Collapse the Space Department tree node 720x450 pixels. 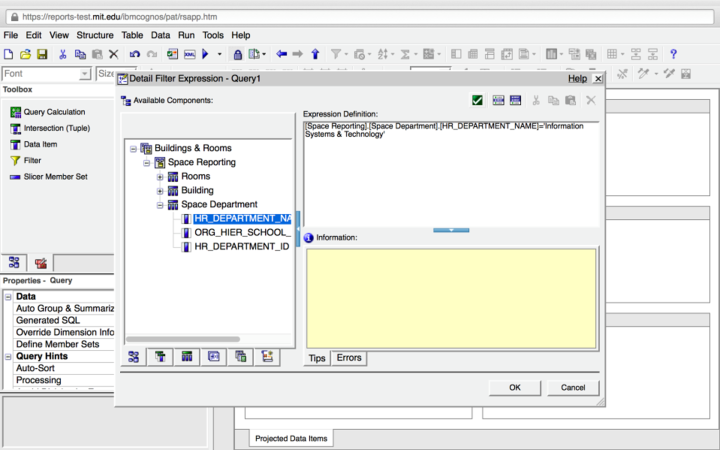(160, 204)
